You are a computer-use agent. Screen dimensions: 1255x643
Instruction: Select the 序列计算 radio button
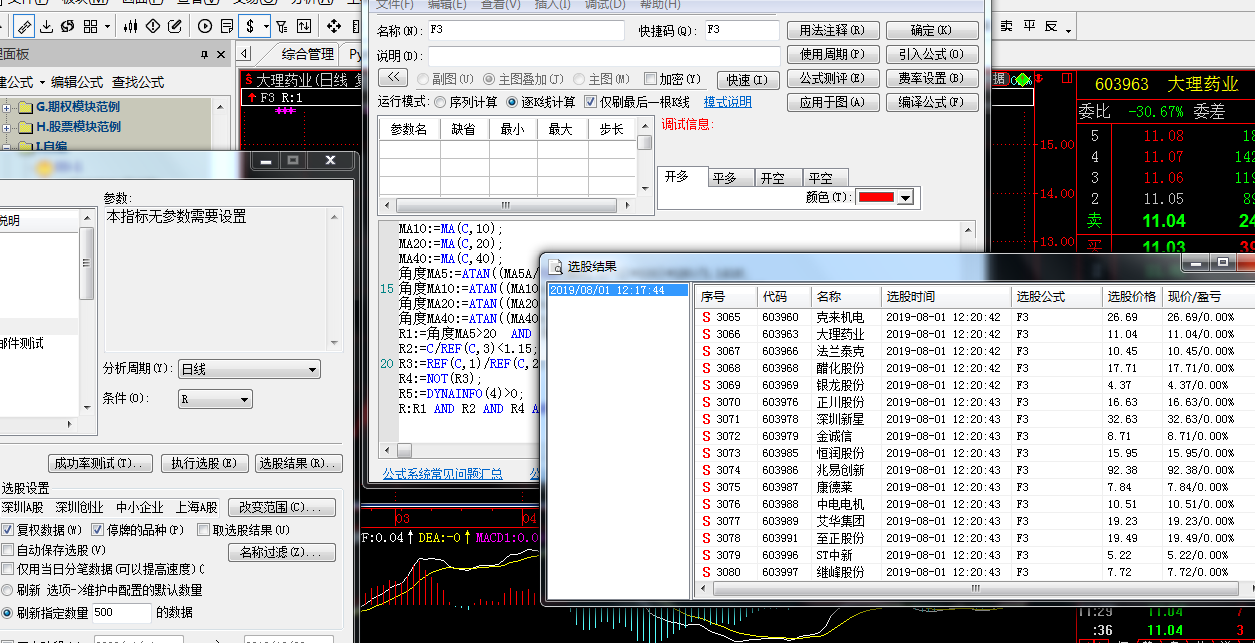point(439,102)
